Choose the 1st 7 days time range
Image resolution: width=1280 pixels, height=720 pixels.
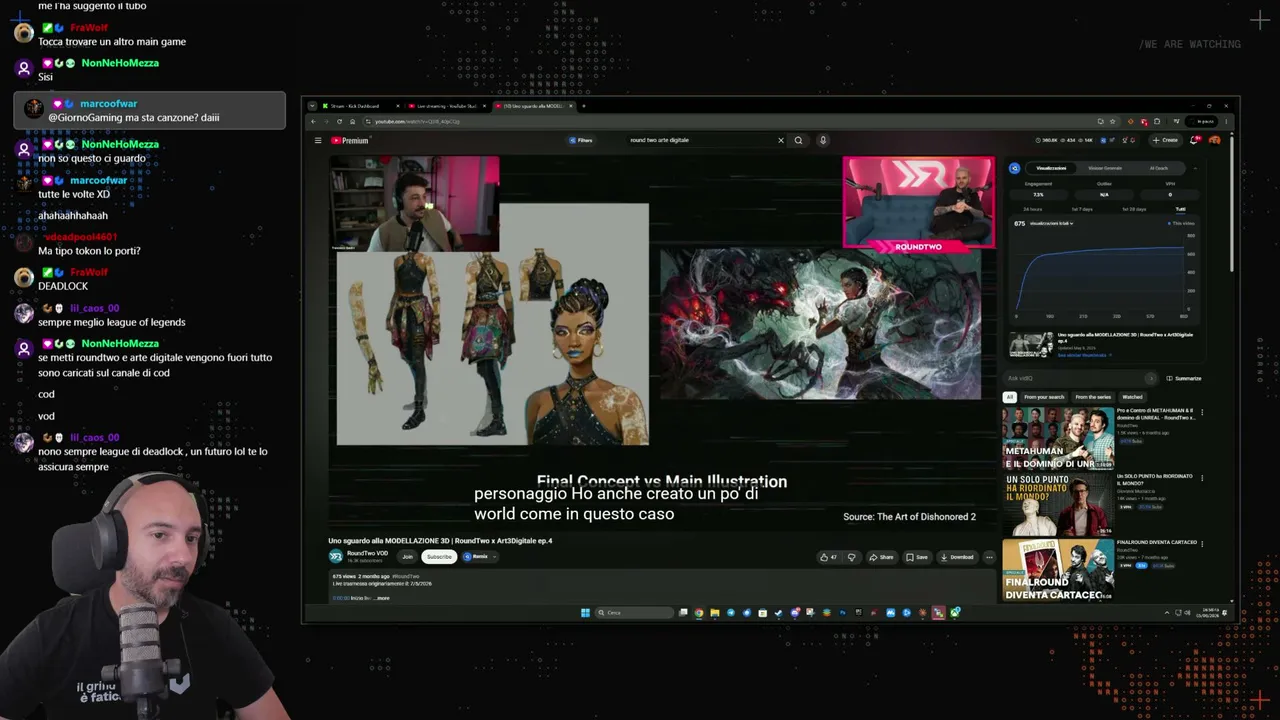1082,209
